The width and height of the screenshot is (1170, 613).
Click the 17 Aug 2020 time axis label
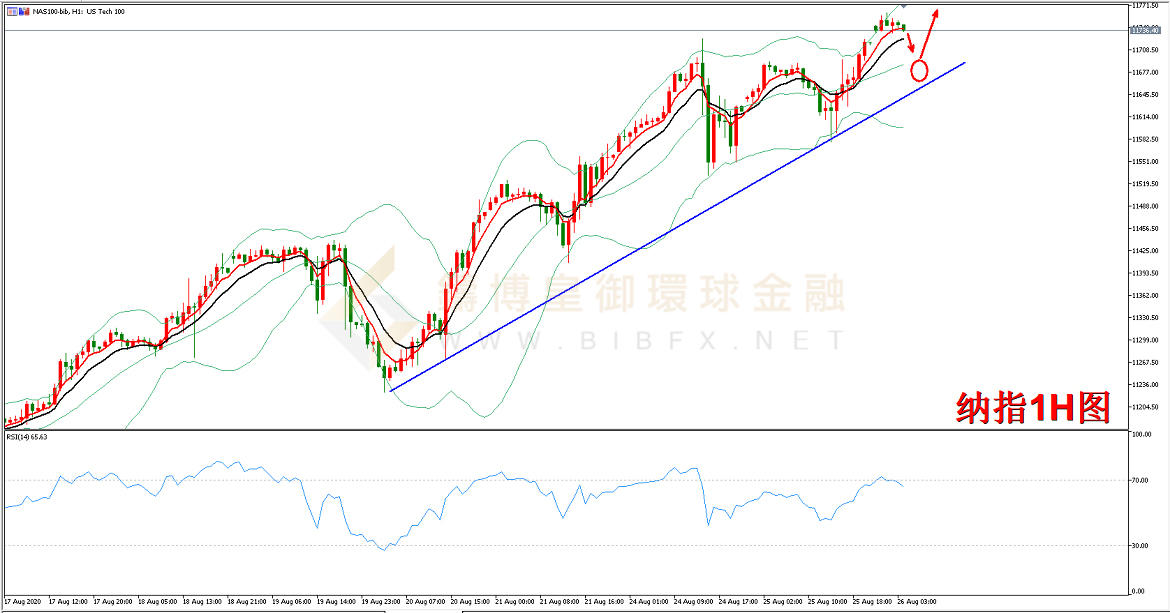pos(23,601)
